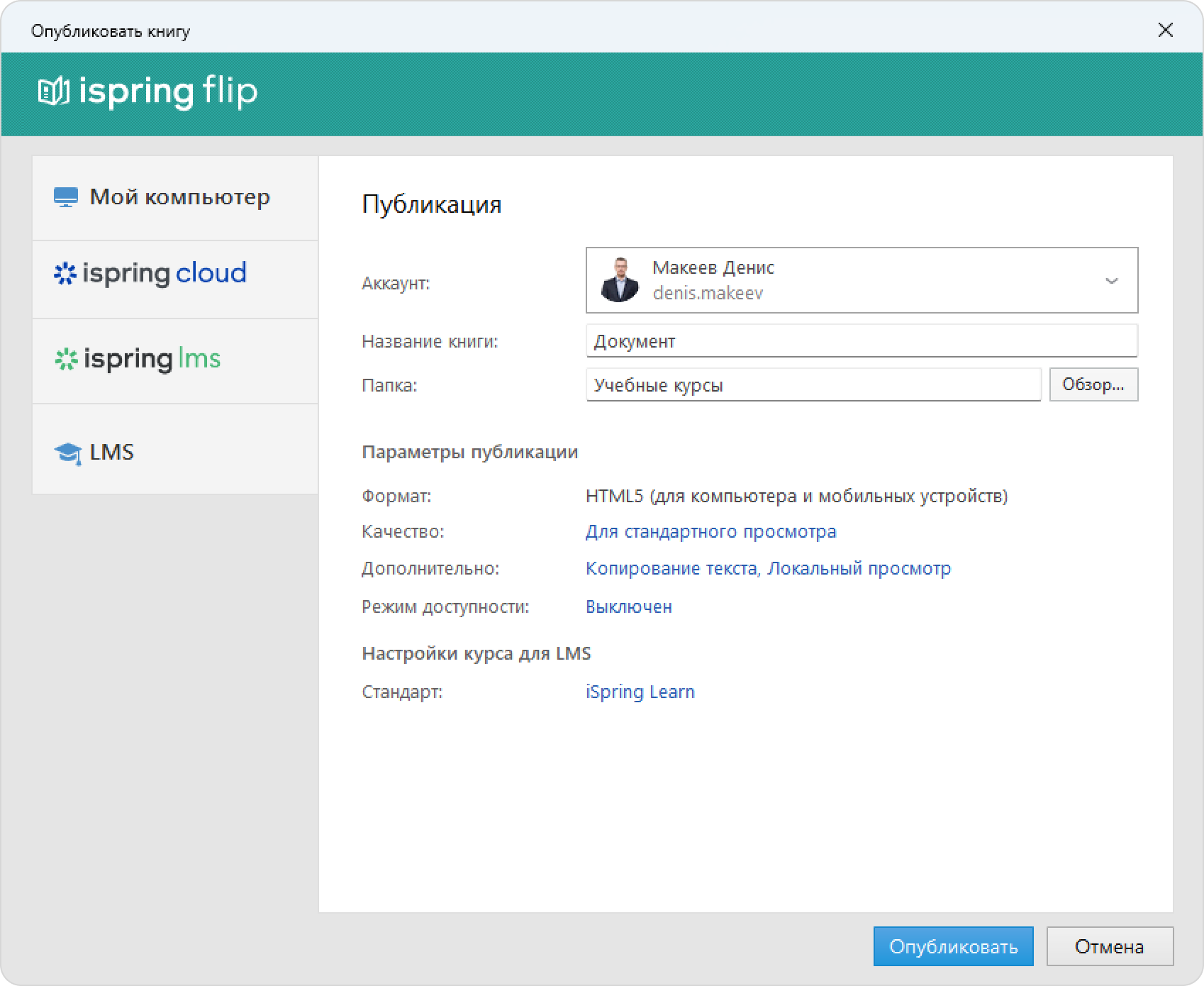The height and width of the screenshot is (986, 1204).
Task: Click the iSpring Cloud snowflake icon
Action: [x=65, y=274]
